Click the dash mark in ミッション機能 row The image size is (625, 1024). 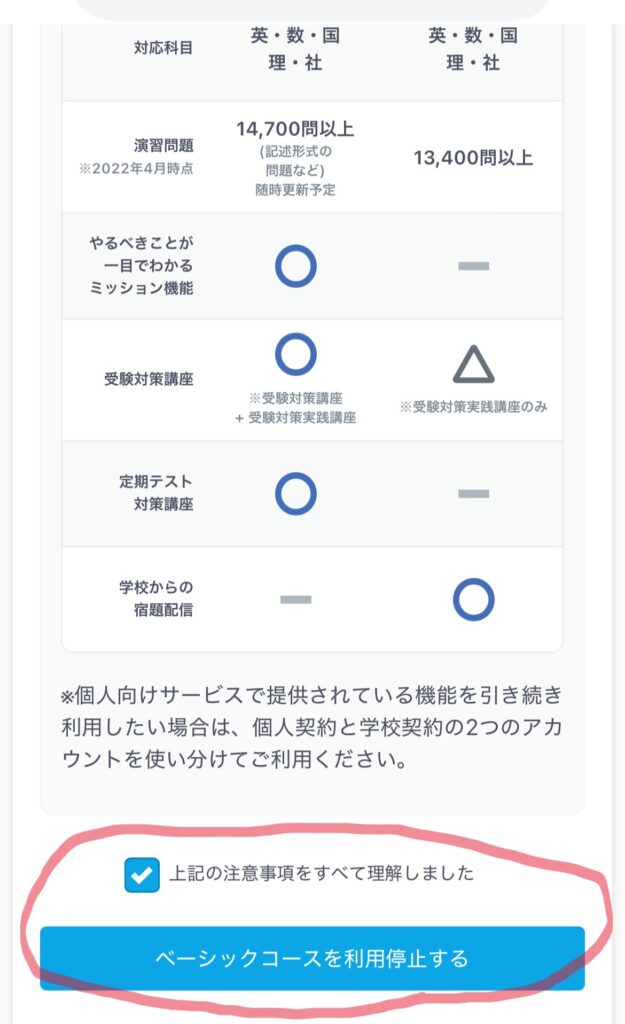coord(474,268)
